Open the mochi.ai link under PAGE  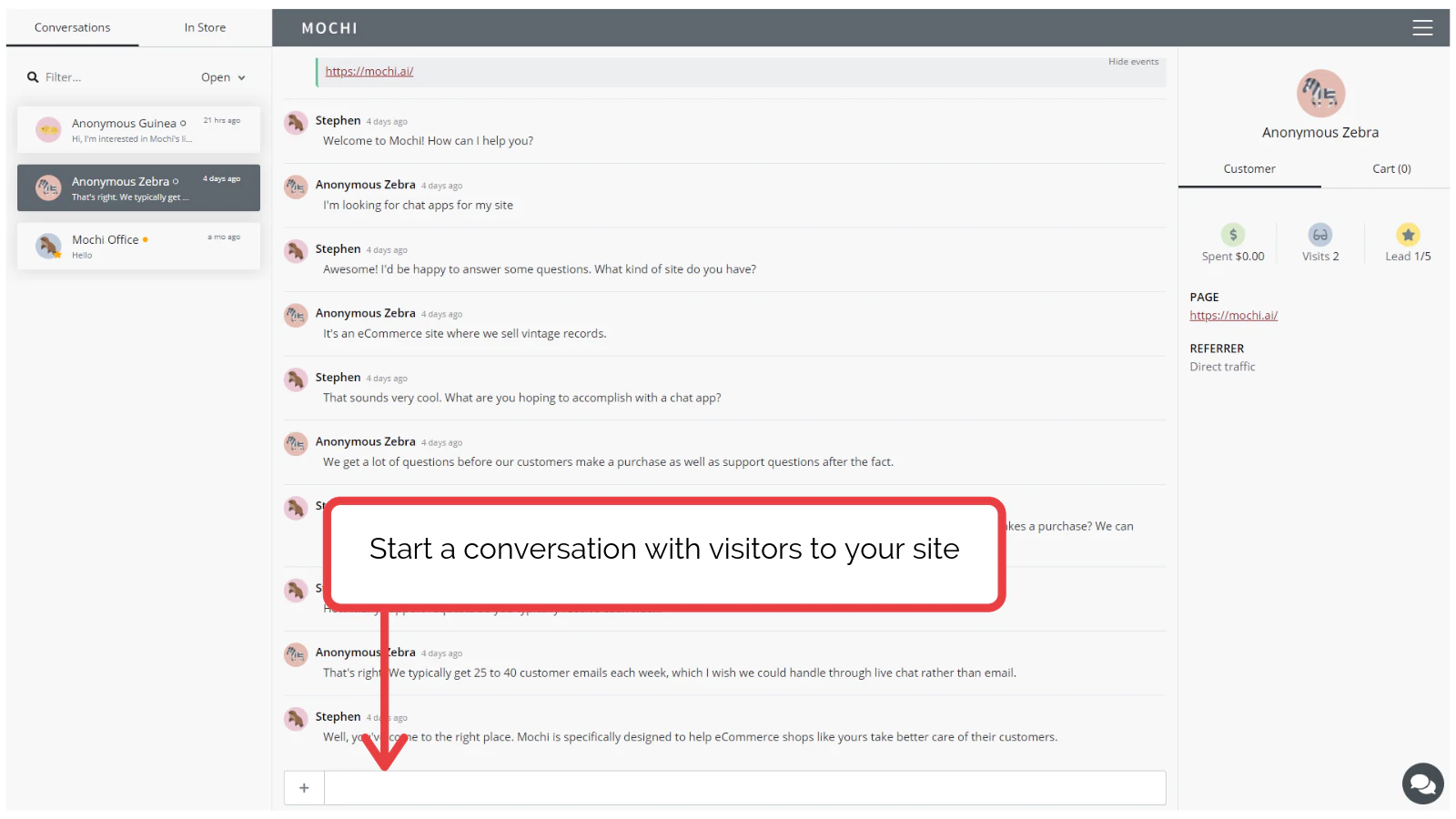(x=1233, y=316)
